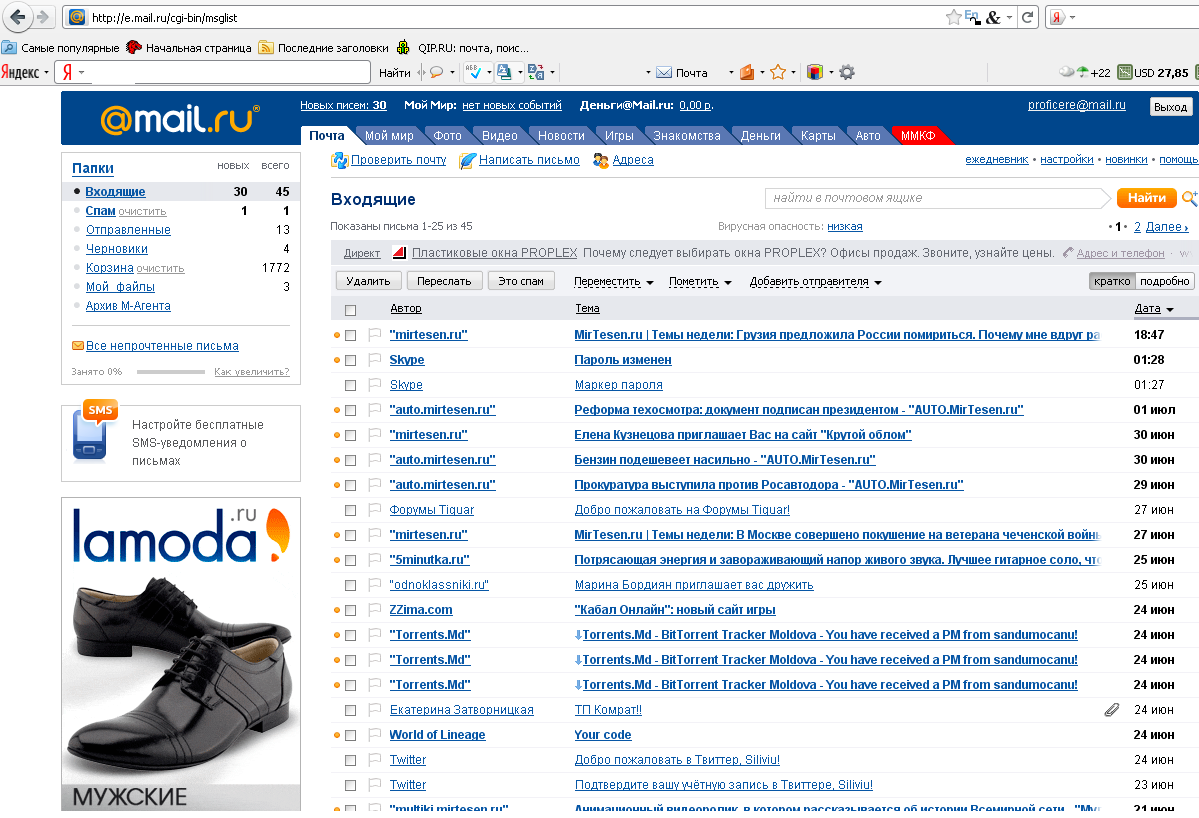Open the address bar history dropdown arrow
This screenshot has width=1199, height=818.
coord(1009,17)
